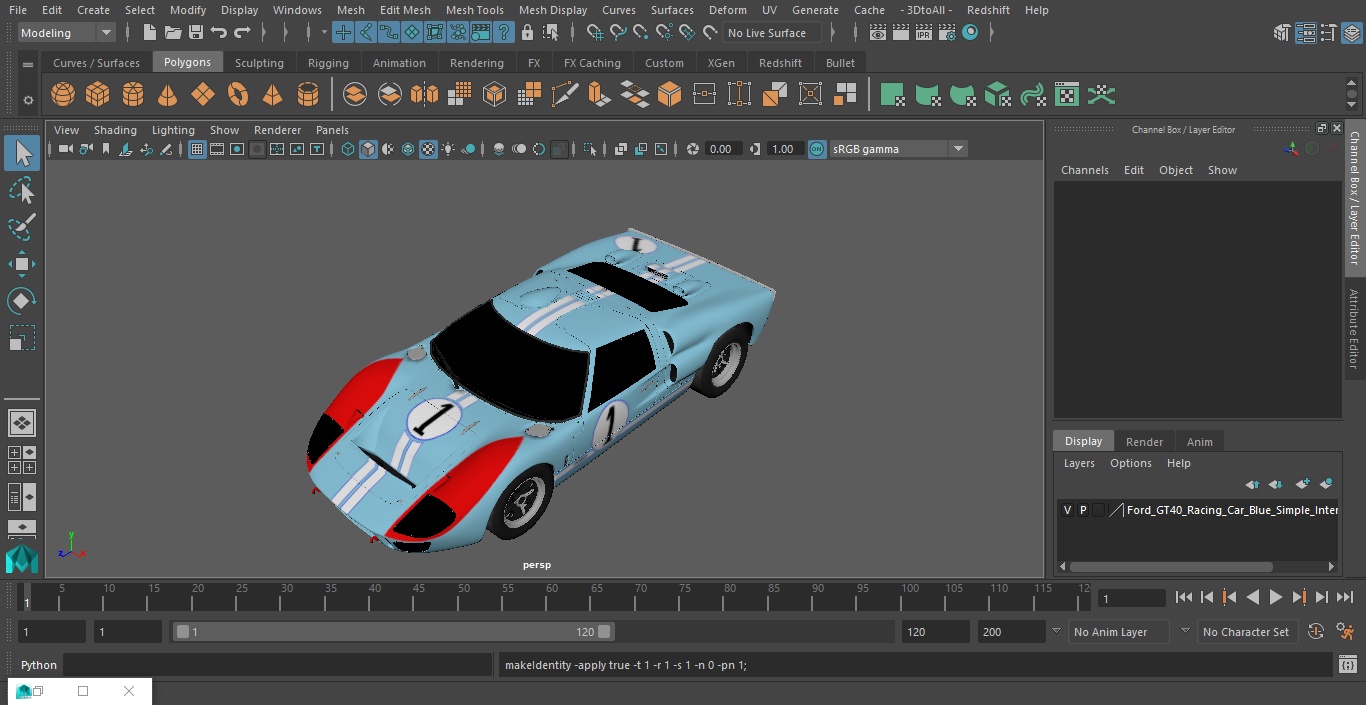Select the Paint selection tool
Viewport: 1366px width, 705px height.
[x=22, y=227]
